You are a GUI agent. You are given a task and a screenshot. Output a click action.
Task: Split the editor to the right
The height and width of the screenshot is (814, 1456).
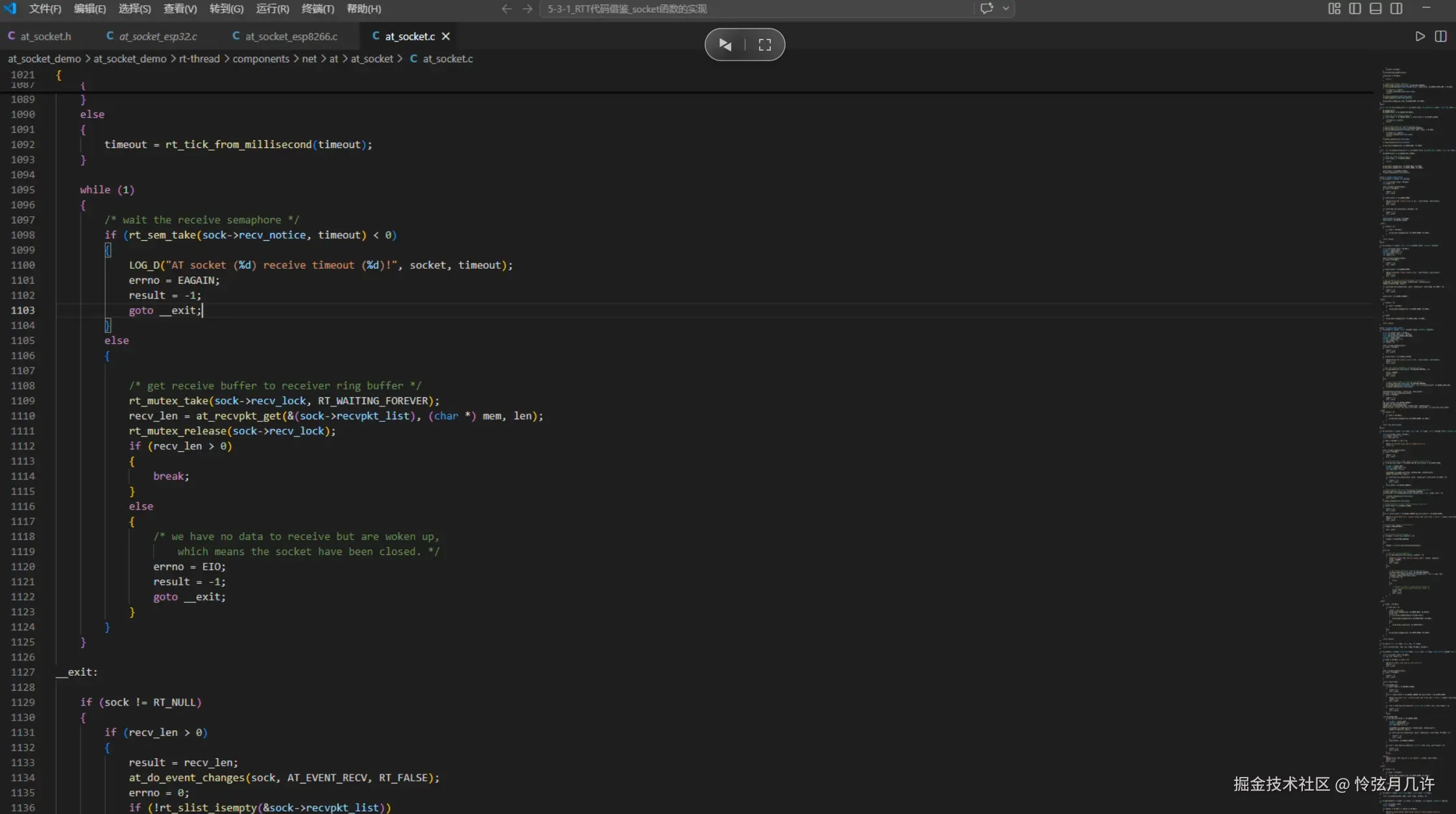1440,36
